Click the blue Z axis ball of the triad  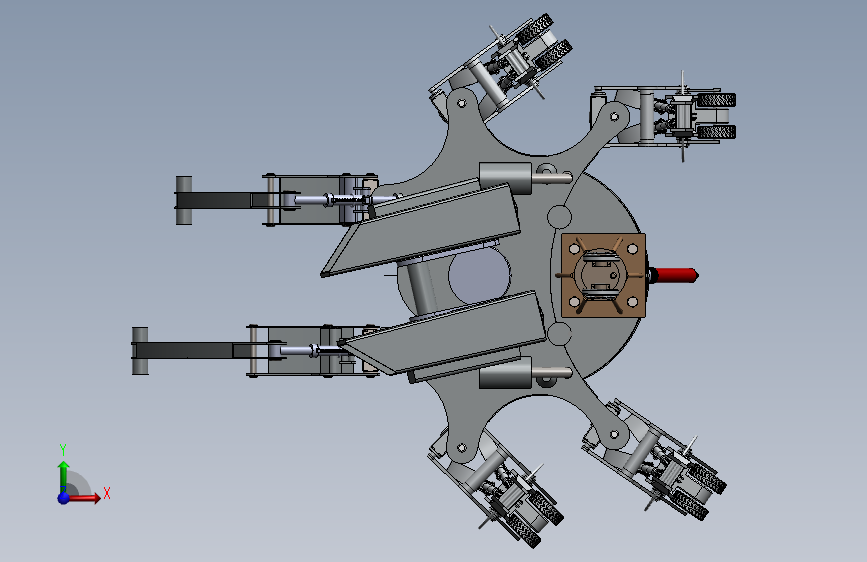pyautogui.click(x=64, y=498)
